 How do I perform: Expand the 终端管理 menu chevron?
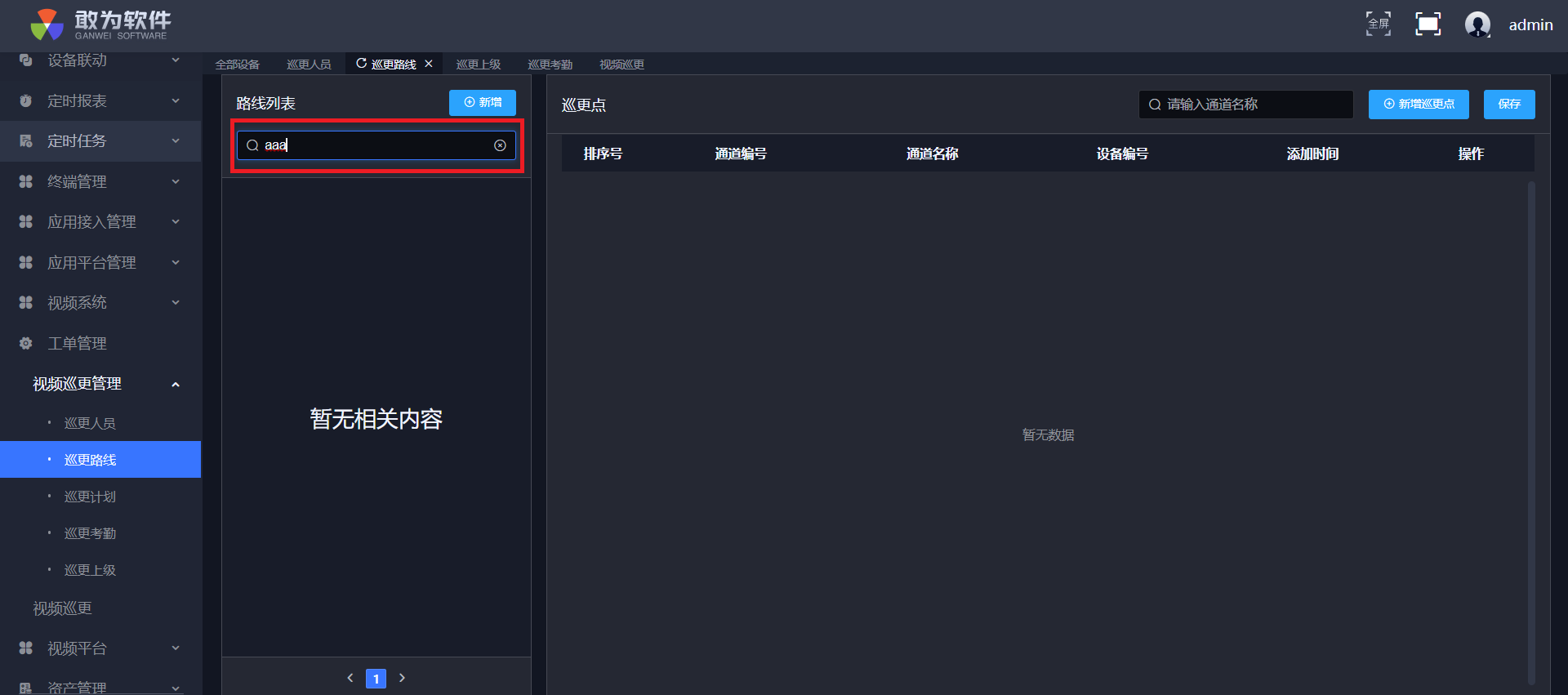(x=176, y=181)
